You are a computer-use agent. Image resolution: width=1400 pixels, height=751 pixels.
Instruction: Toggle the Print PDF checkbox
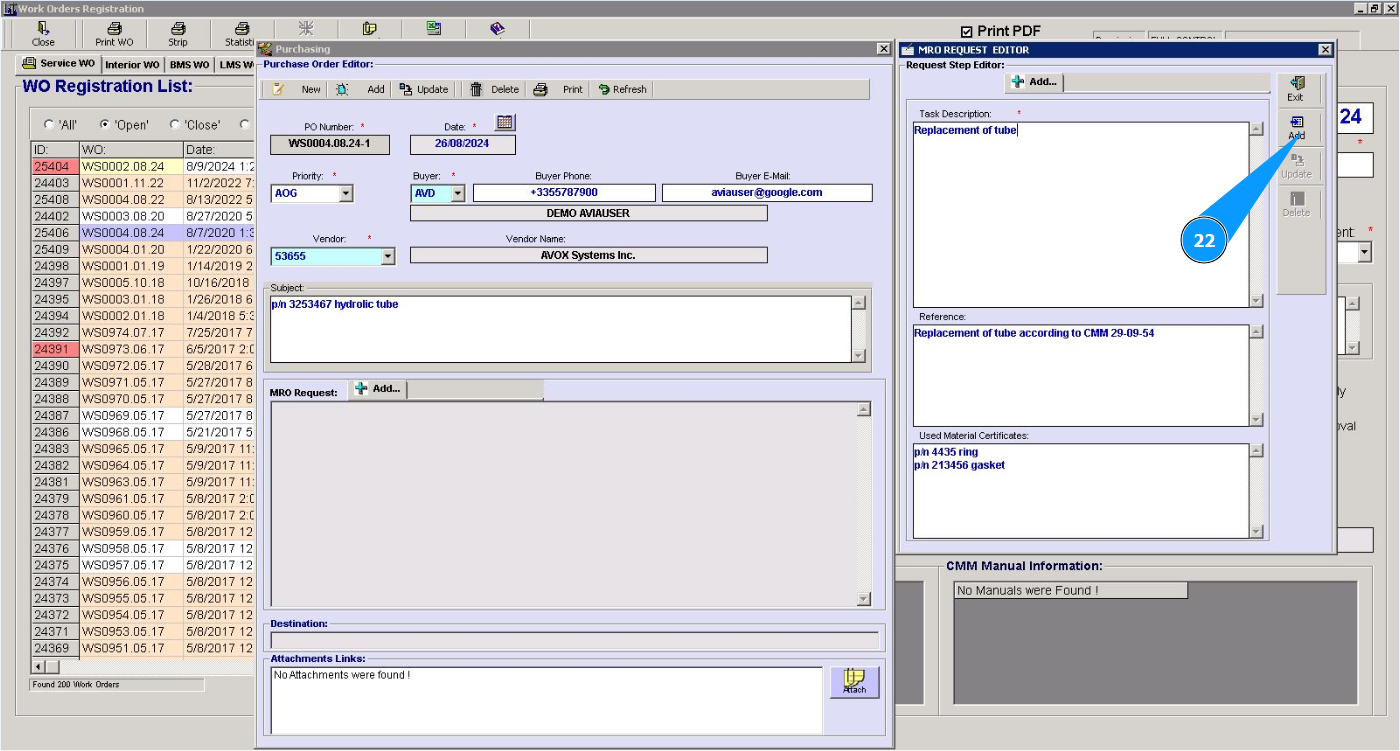(966, 31)
